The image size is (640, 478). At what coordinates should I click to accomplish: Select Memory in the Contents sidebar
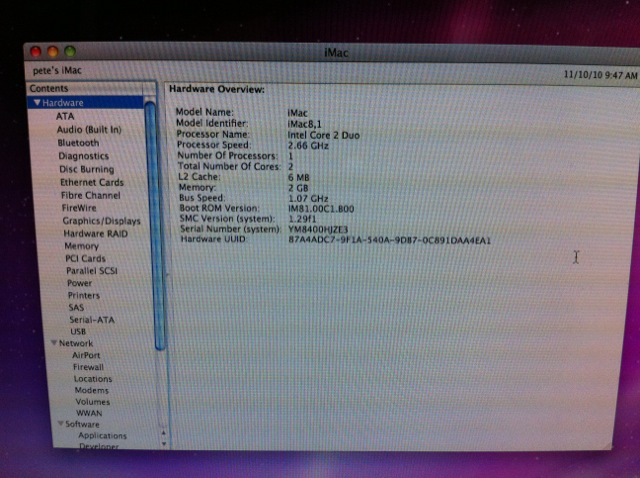tap(82, 246)
